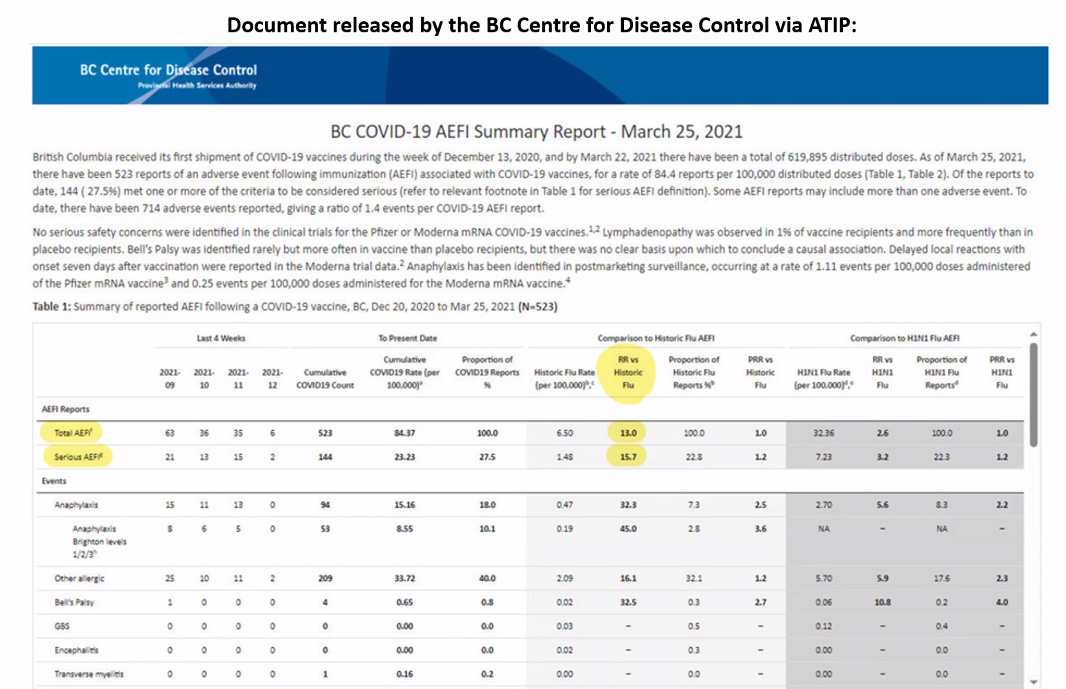Click the '33.72' rate in Other allergic row
This screenshot has width=1066, height=689.
point(405,578)
